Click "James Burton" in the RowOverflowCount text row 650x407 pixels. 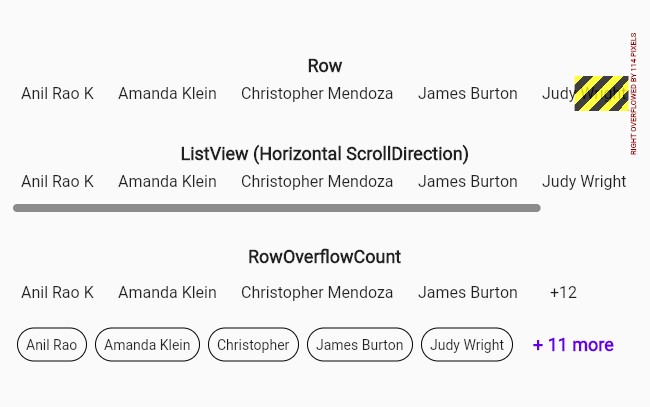click(468, 293)
